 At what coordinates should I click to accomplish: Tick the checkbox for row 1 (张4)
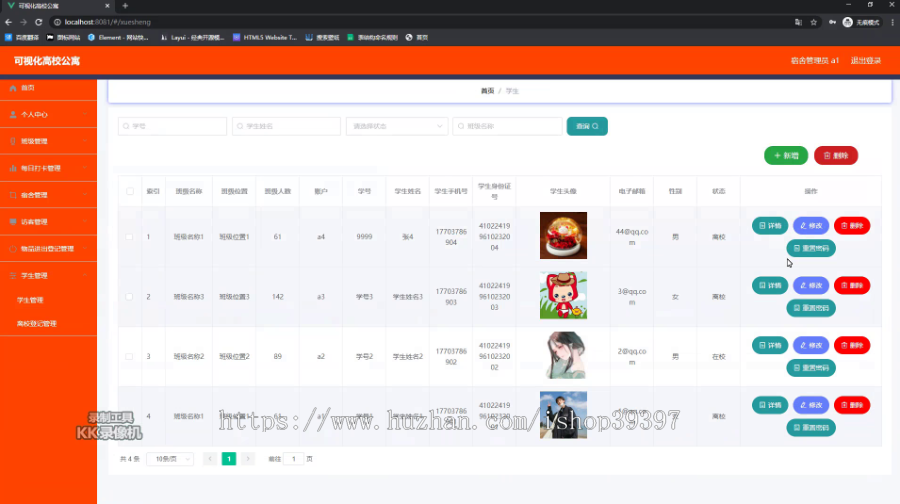[x=129, y=237]
